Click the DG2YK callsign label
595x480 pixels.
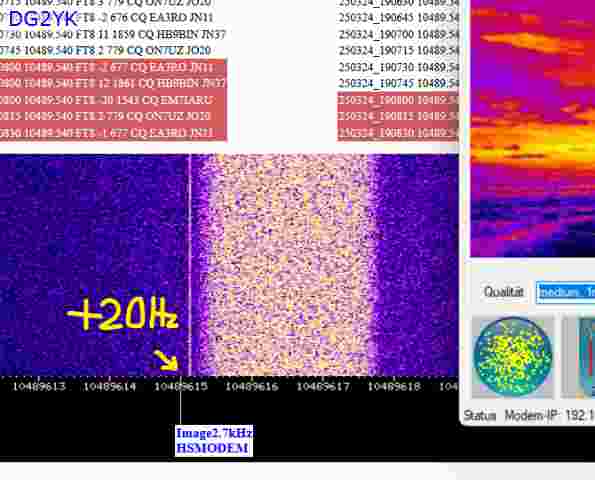pos(43,19)
